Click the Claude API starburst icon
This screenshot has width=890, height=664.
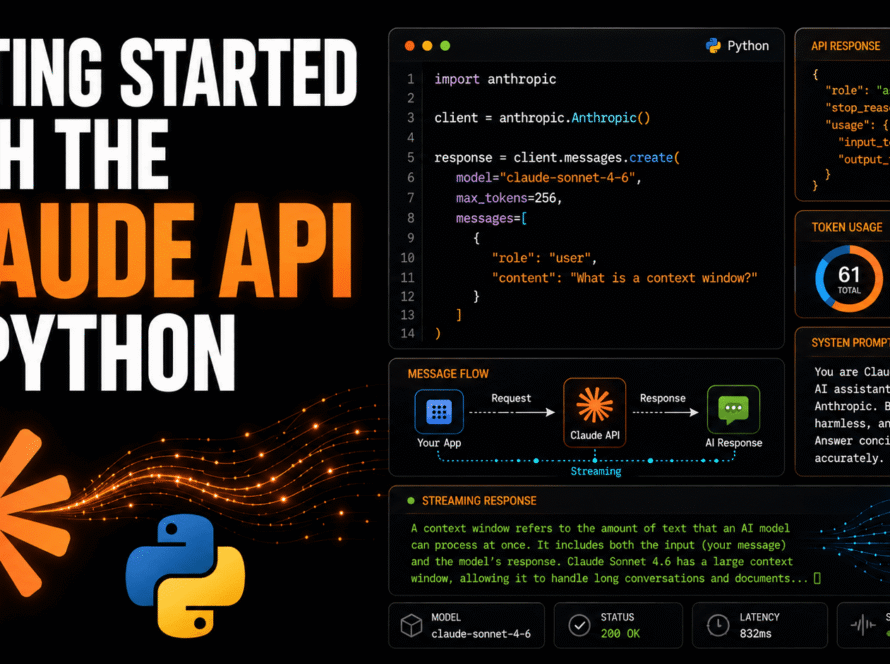[594, 405]
